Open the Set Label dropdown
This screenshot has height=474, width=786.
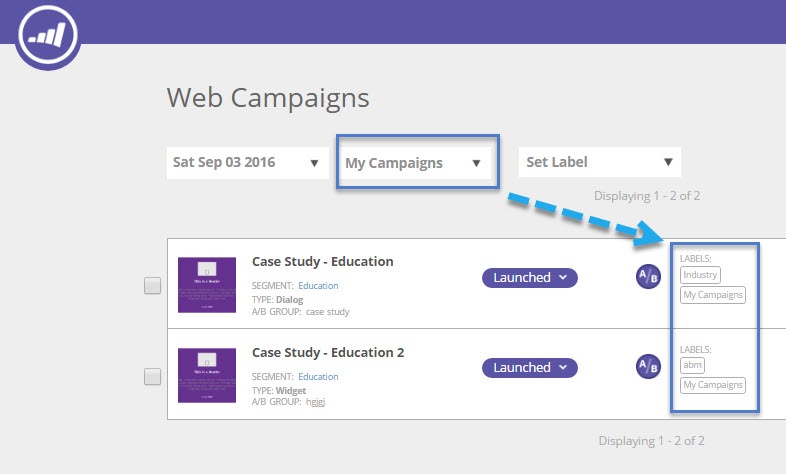point(599,162)
